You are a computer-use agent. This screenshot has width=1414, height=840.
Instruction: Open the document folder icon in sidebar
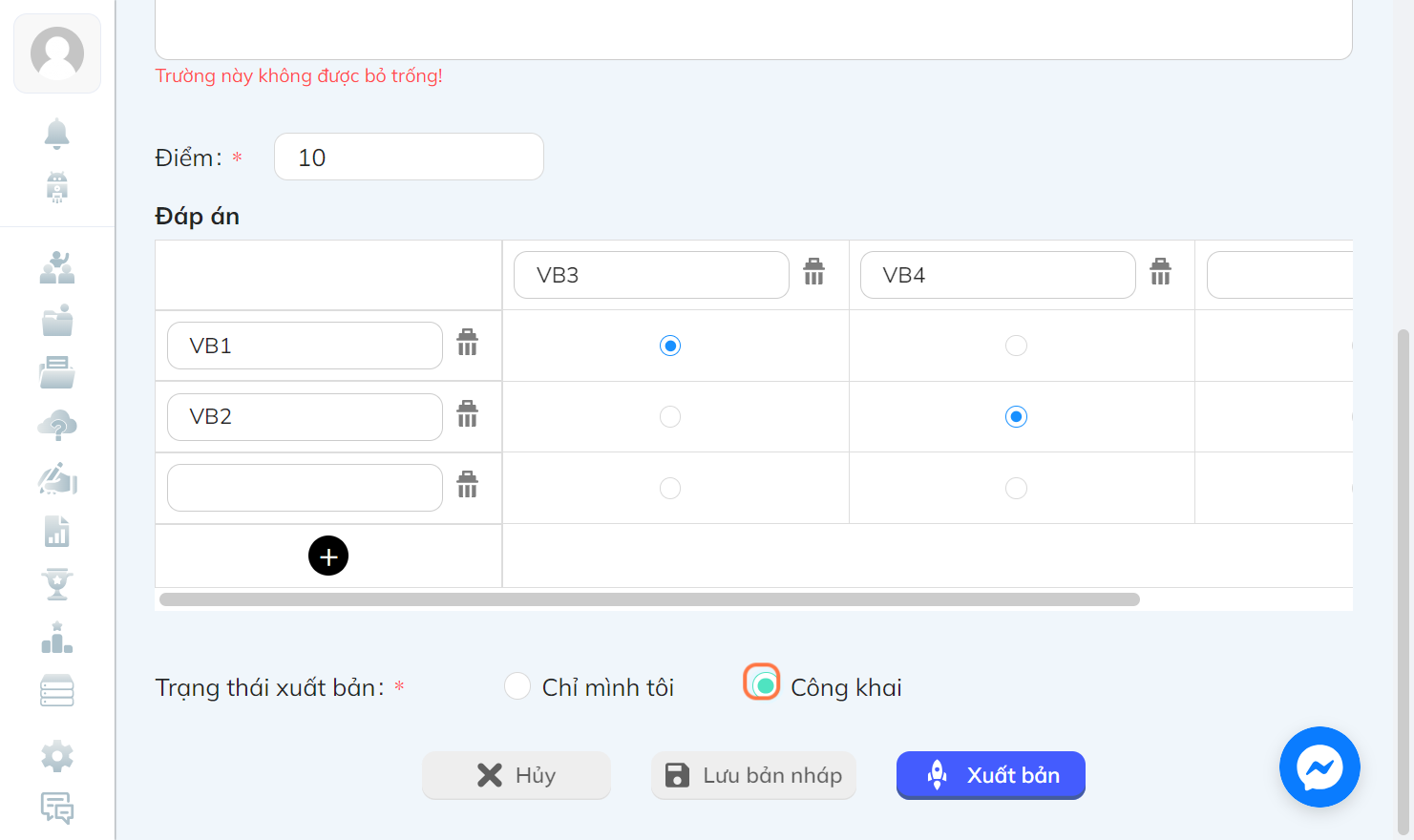(57, 372)
